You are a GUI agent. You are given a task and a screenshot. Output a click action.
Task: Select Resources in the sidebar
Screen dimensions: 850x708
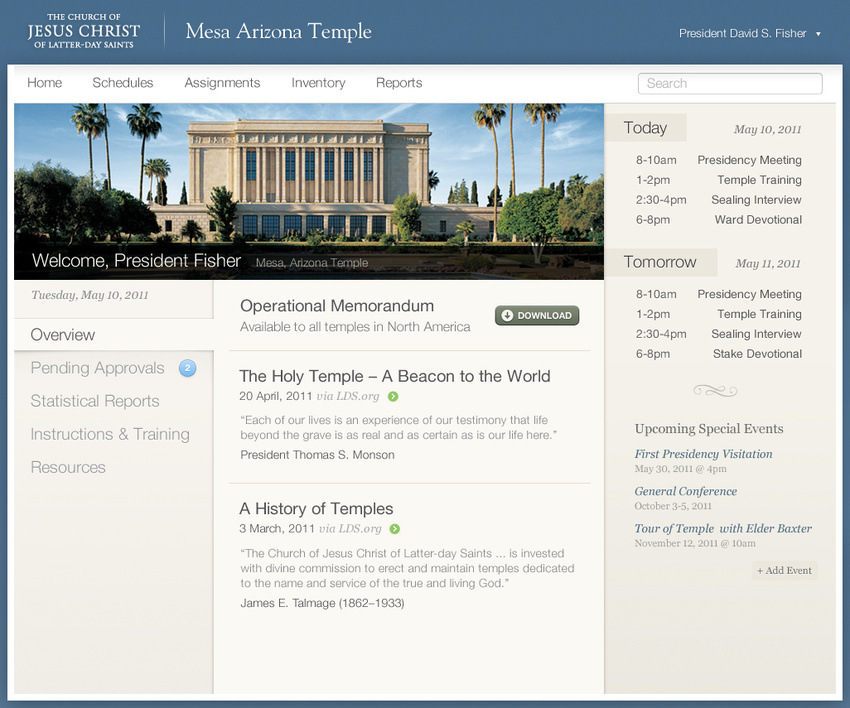coord(68,467)
